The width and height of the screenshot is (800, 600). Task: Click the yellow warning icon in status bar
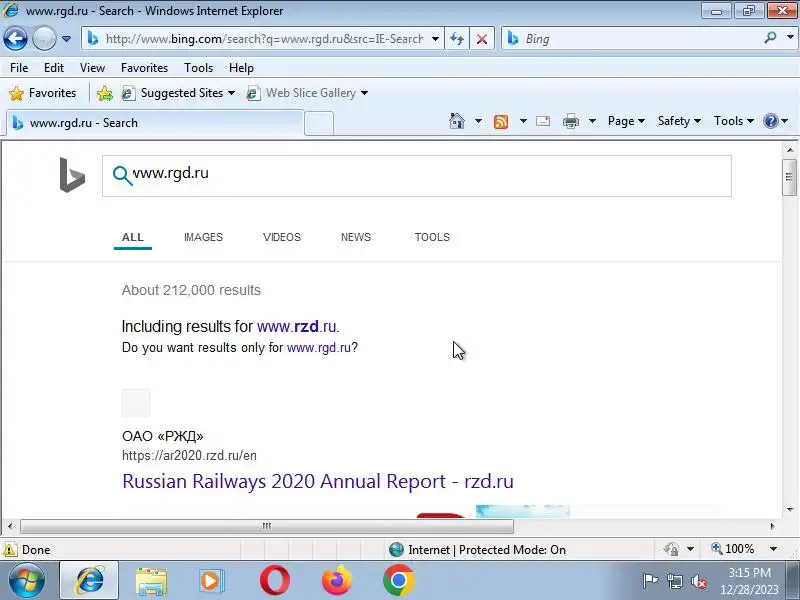pos(10,549)
